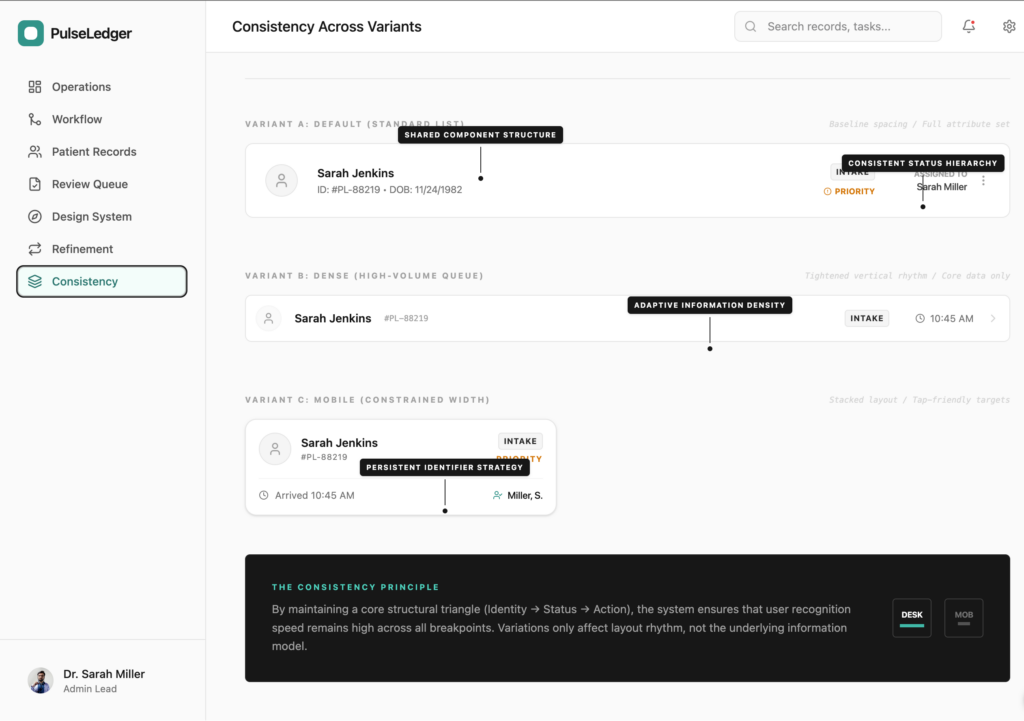
Task: Click The Consistency Principle heading
Action: (355, 587)
